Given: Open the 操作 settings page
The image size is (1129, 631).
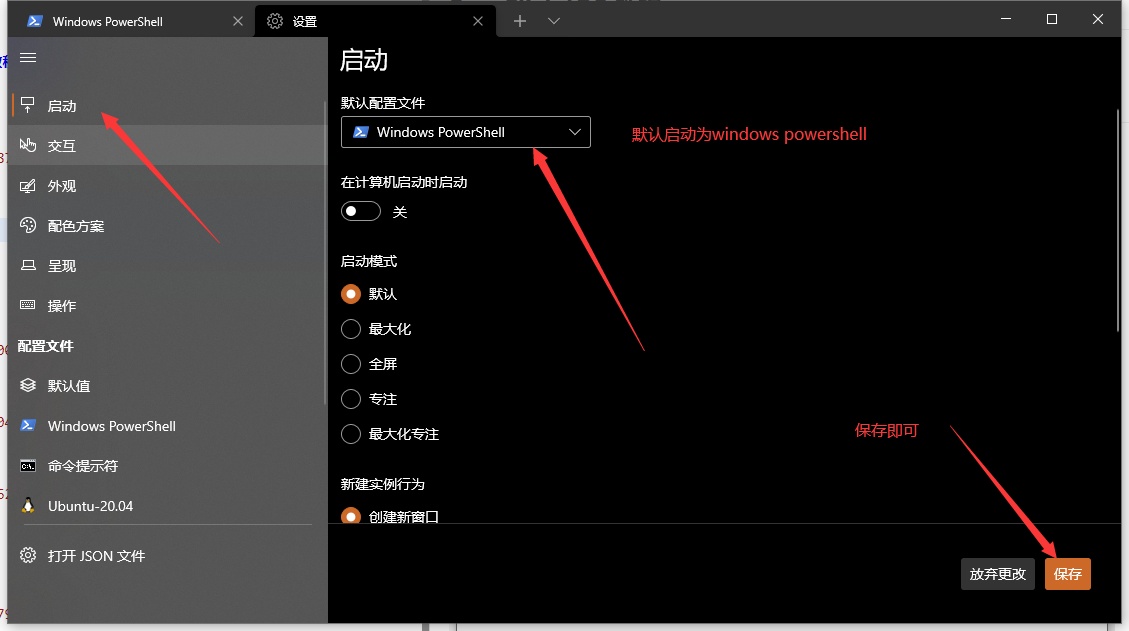Looking at the screenshot, I should [x=168, y=305].
